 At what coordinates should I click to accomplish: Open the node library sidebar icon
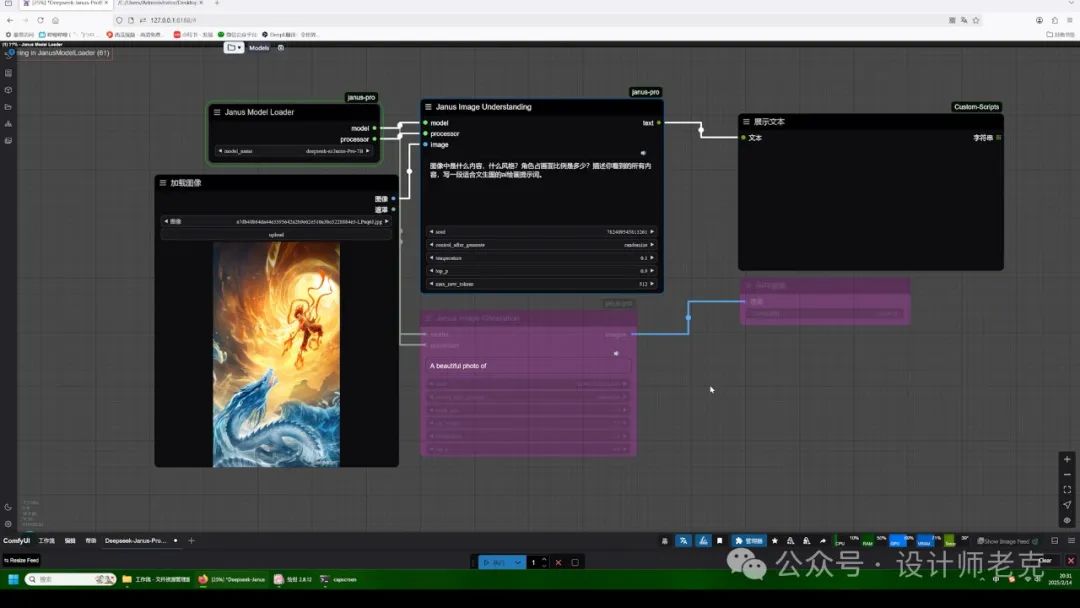tap(8, 73)
